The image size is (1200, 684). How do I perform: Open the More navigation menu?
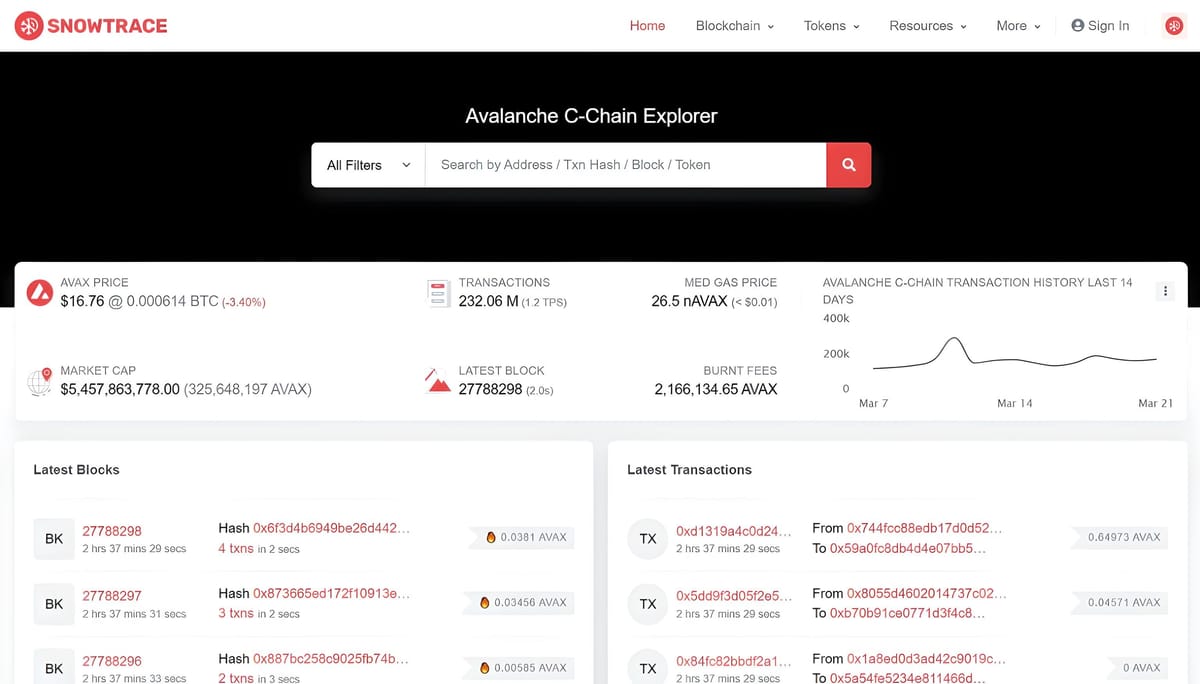coord(1017,26)
